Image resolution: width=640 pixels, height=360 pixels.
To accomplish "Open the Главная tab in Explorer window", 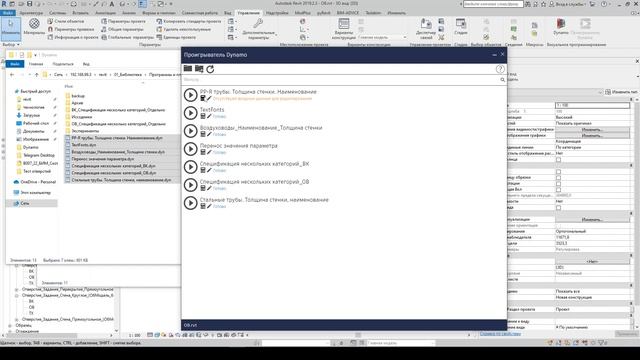I will (x=36, y=64).
